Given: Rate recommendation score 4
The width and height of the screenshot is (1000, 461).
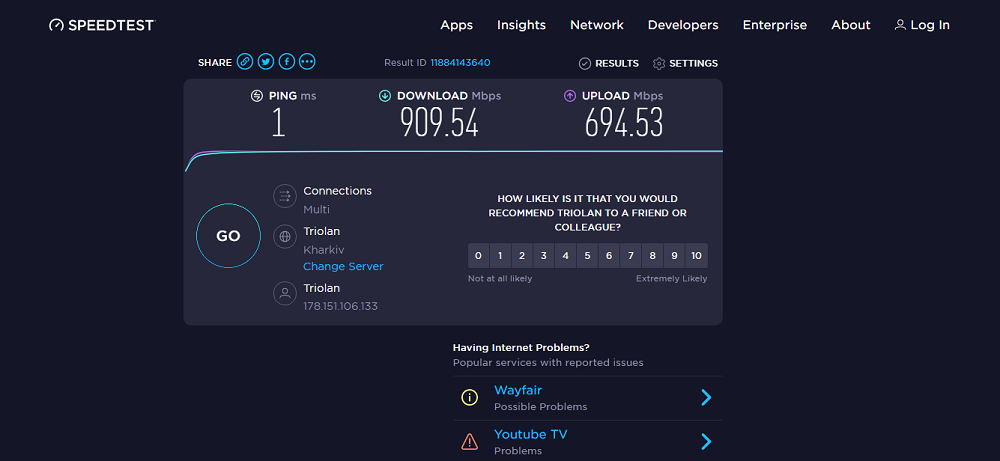Looking at the screenshot, I should [x=565, y=256].
